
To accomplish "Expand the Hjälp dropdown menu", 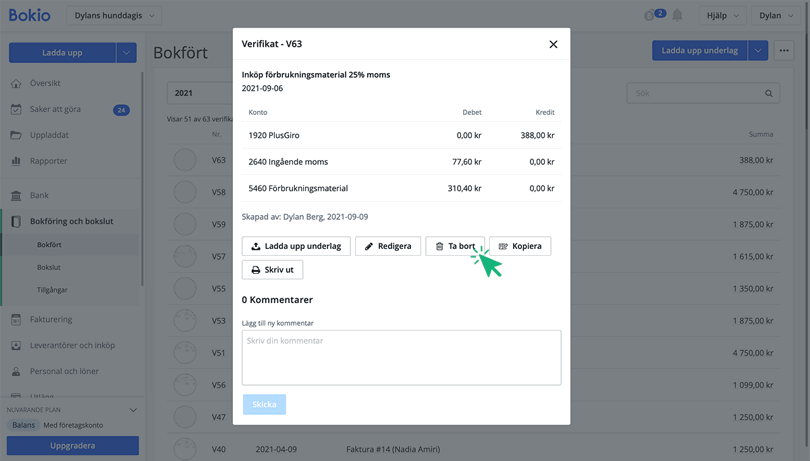I will point(722,16).
